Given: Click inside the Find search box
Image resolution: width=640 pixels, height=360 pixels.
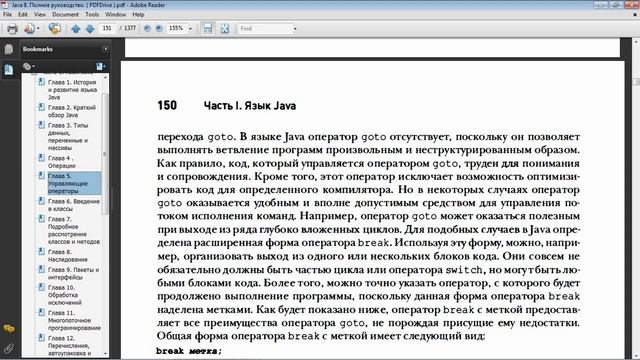Looking at the screenshot, I should [x=265, y=29].
